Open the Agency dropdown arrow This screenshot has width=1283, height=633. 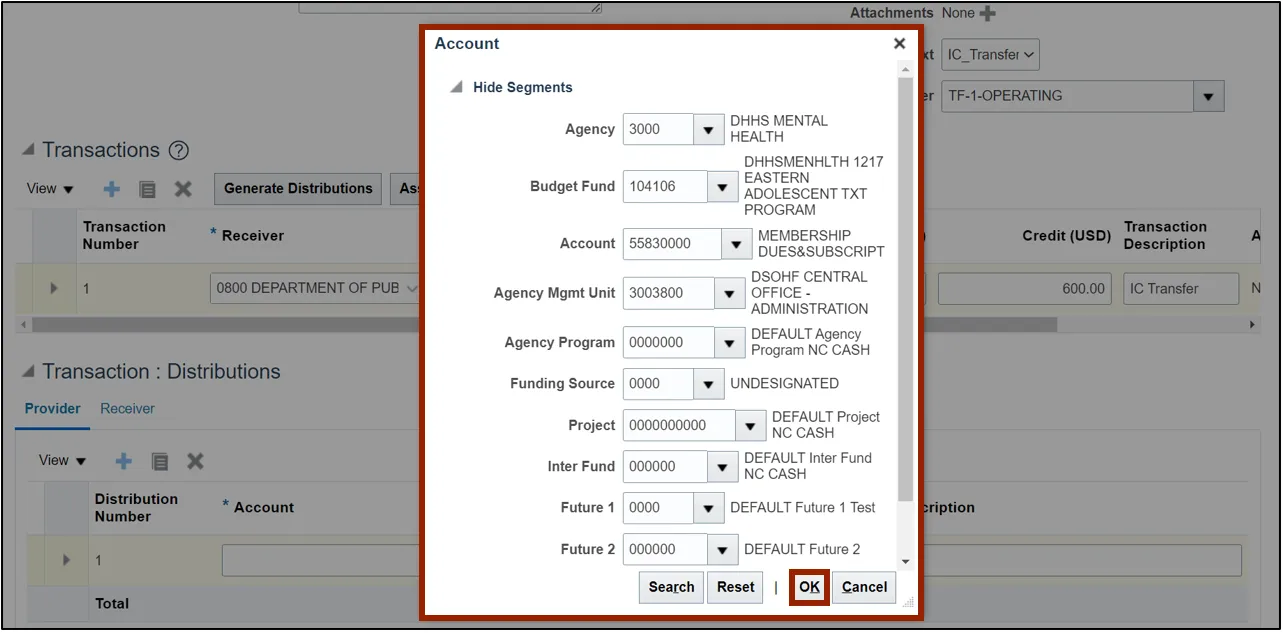tap(709, 129)
